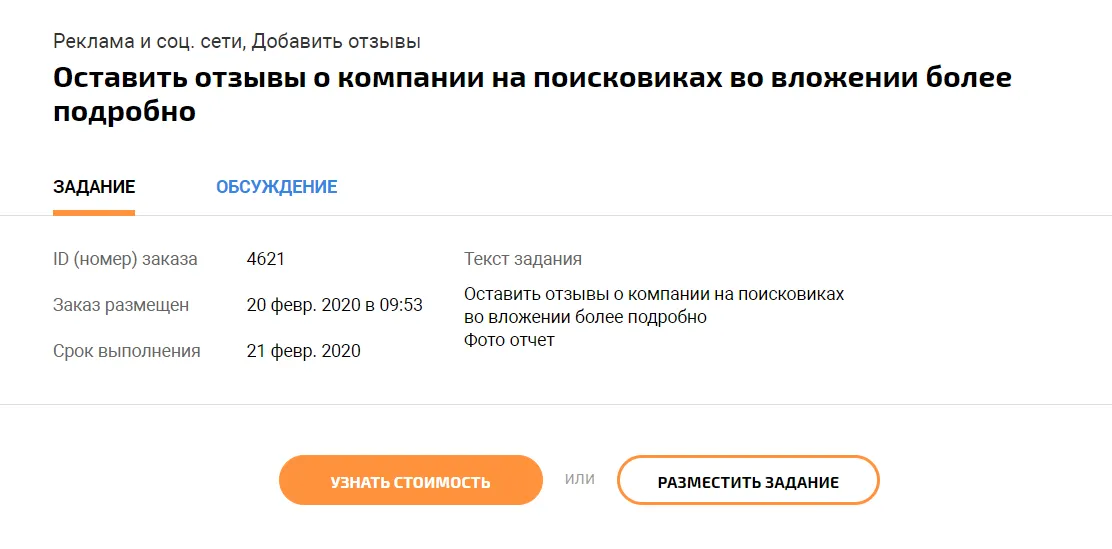Click the Срок выполнения label

pyautogui.click(x=127, y=351)
